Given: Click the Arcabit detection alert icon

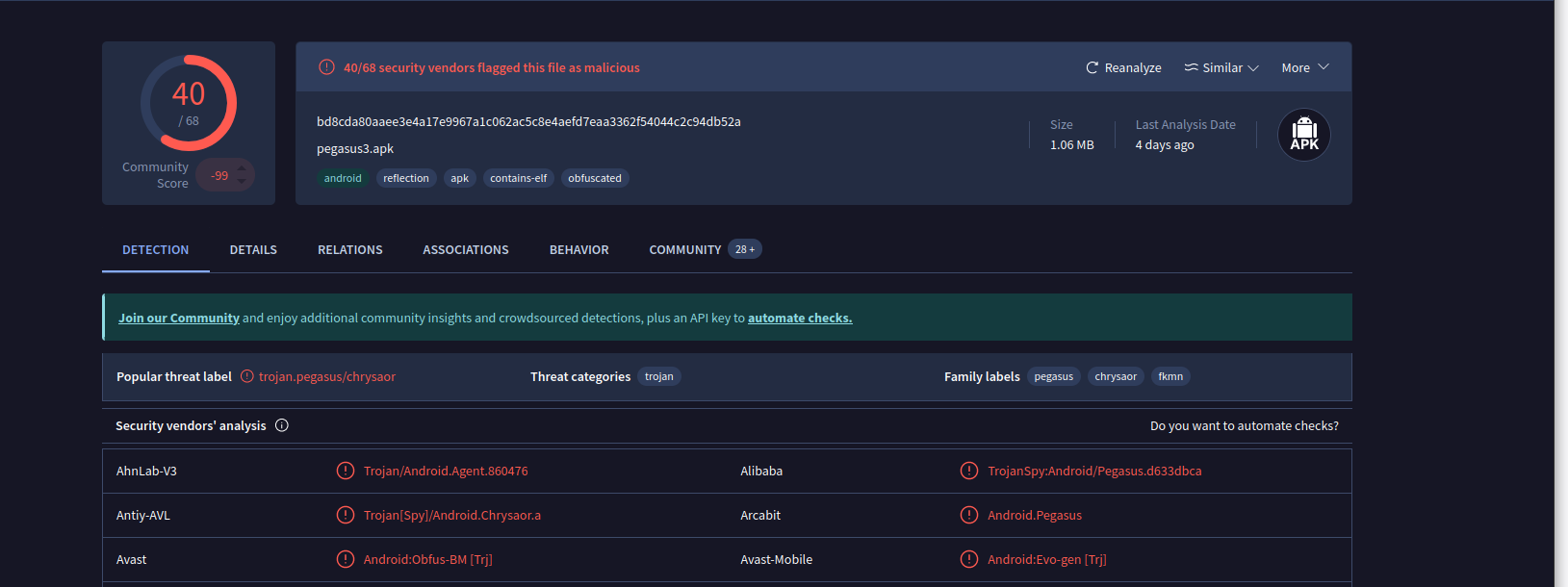Looking at the screenshot, I should tap(969, 515).
